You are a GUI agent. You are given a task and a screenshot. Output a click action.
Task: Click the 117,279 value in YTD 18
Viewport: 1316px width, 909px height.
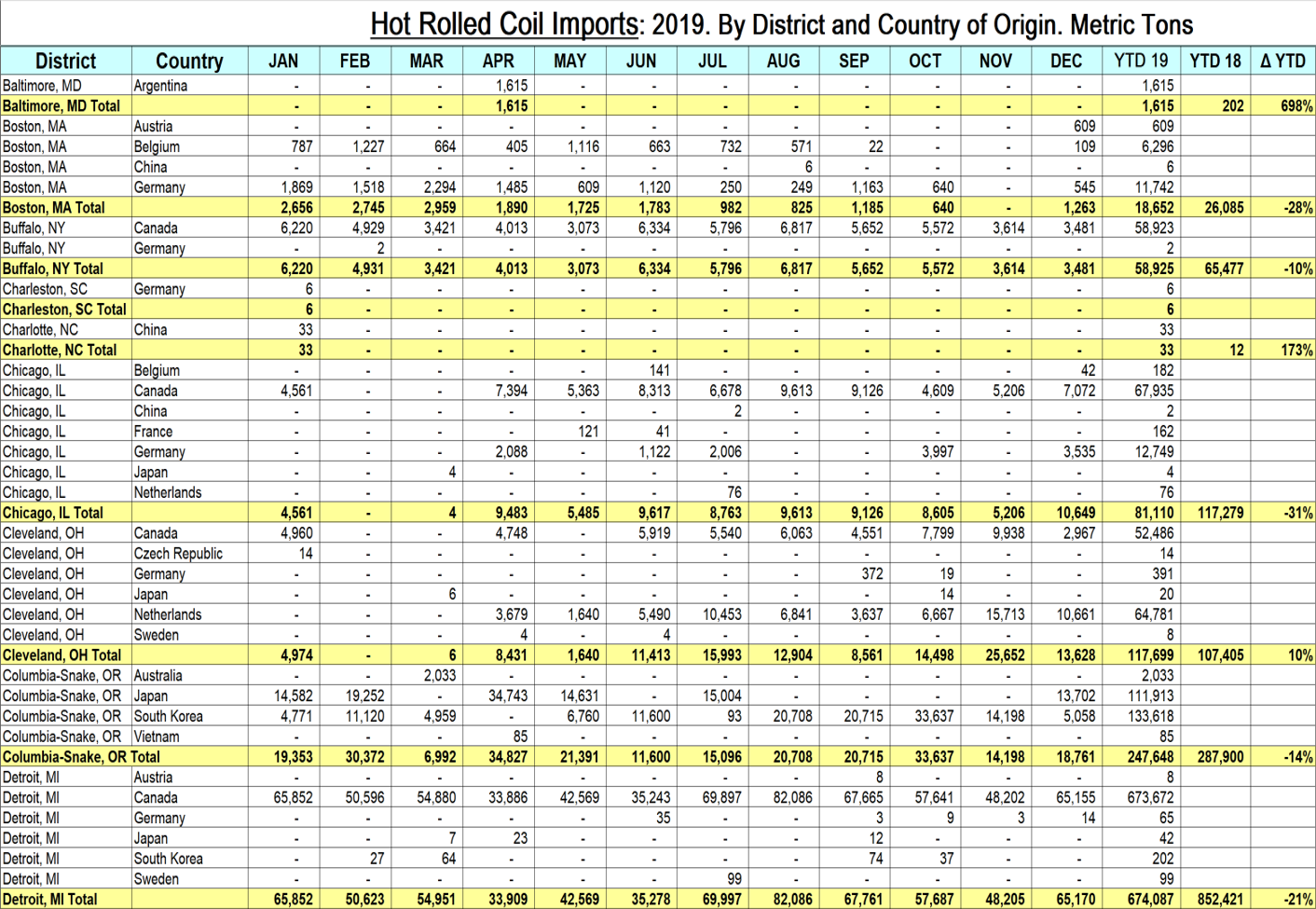point(1219,513)
